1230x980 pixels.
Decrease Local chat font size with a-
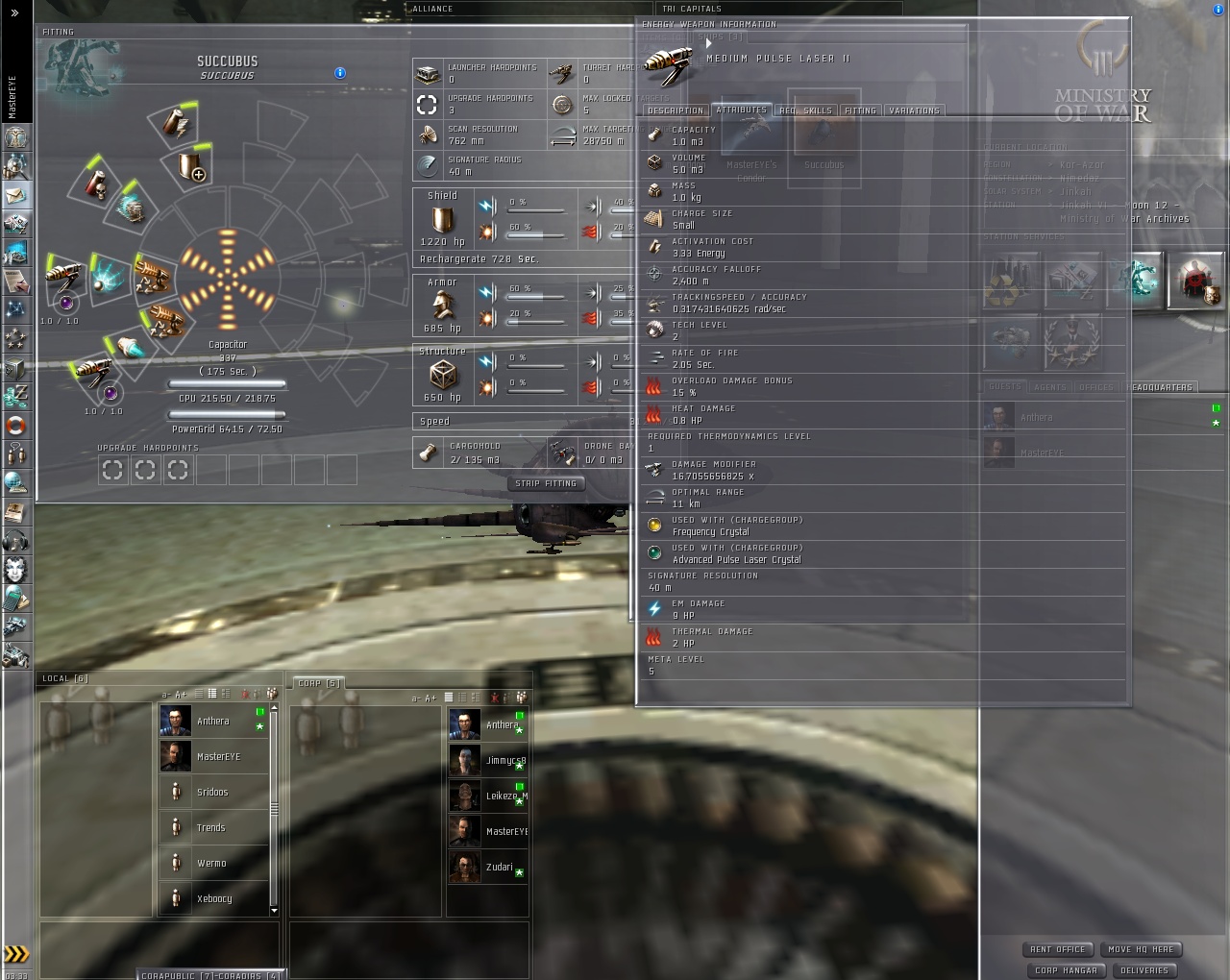coord(165,695)
